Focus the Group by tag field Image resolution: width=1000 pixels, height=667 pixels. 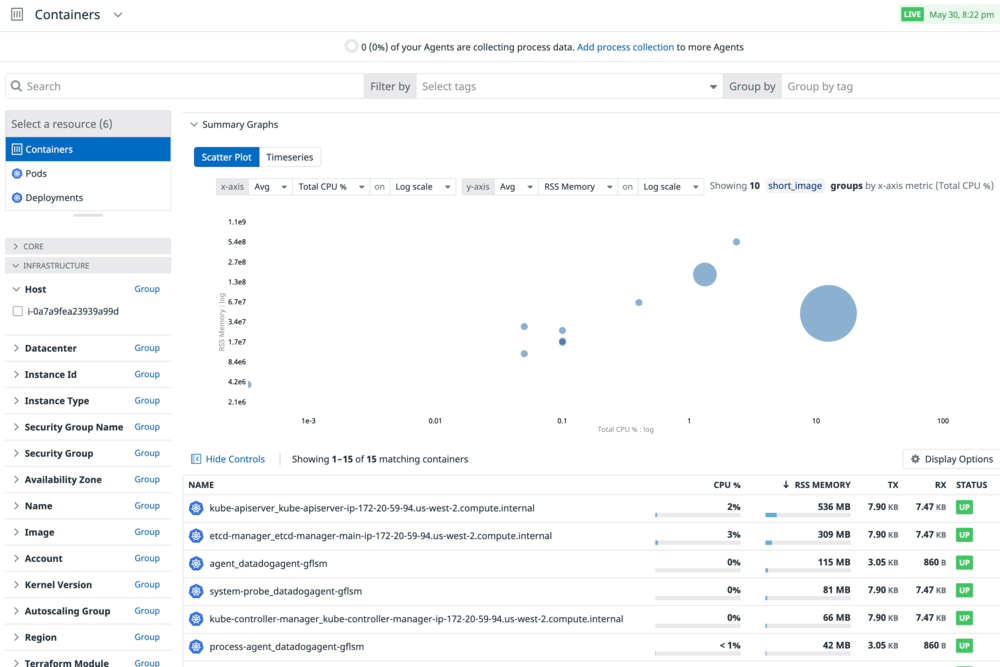pos(891,86)
